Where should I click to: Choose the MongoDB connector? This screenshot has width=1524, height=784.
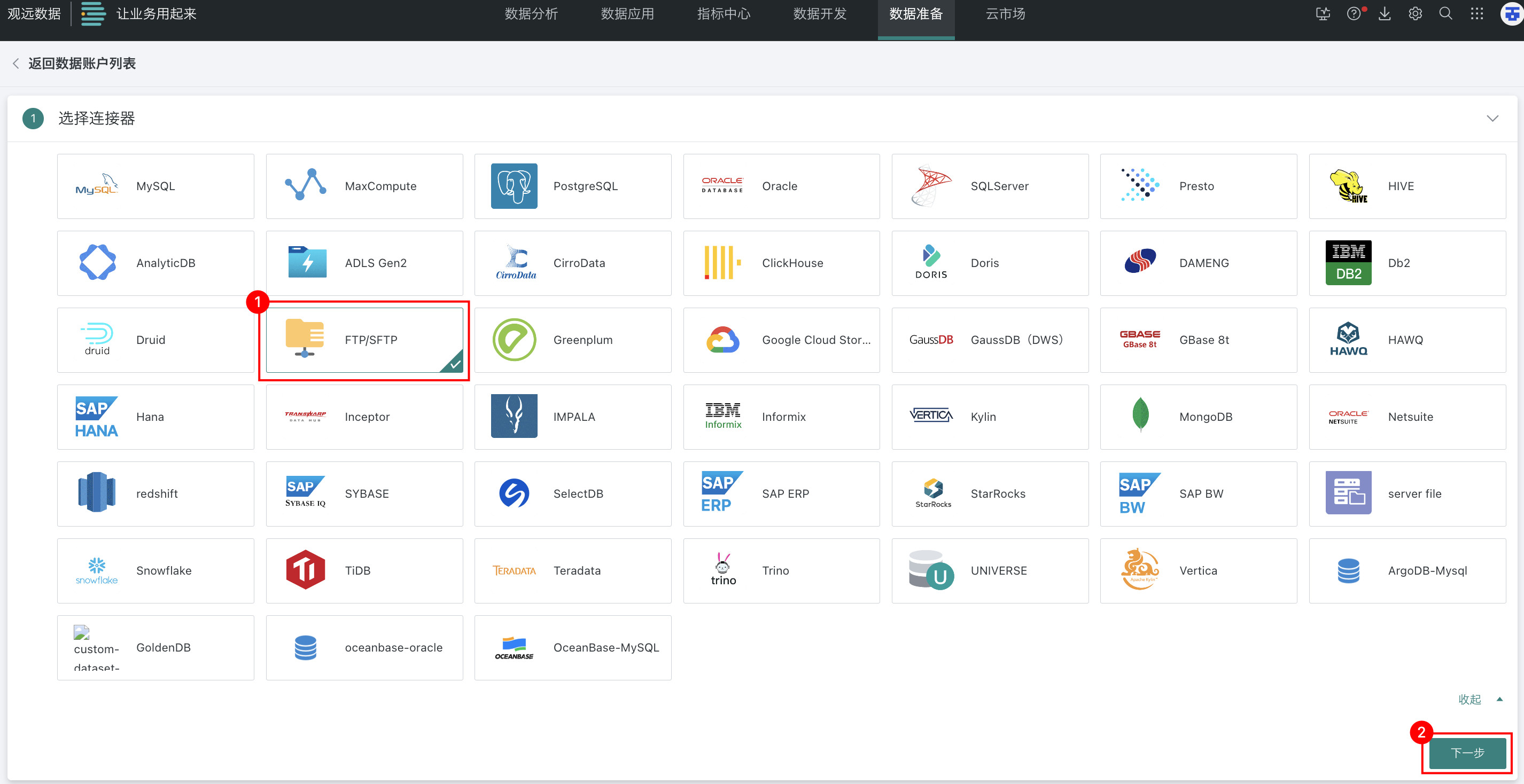(x=1198, y=417)
